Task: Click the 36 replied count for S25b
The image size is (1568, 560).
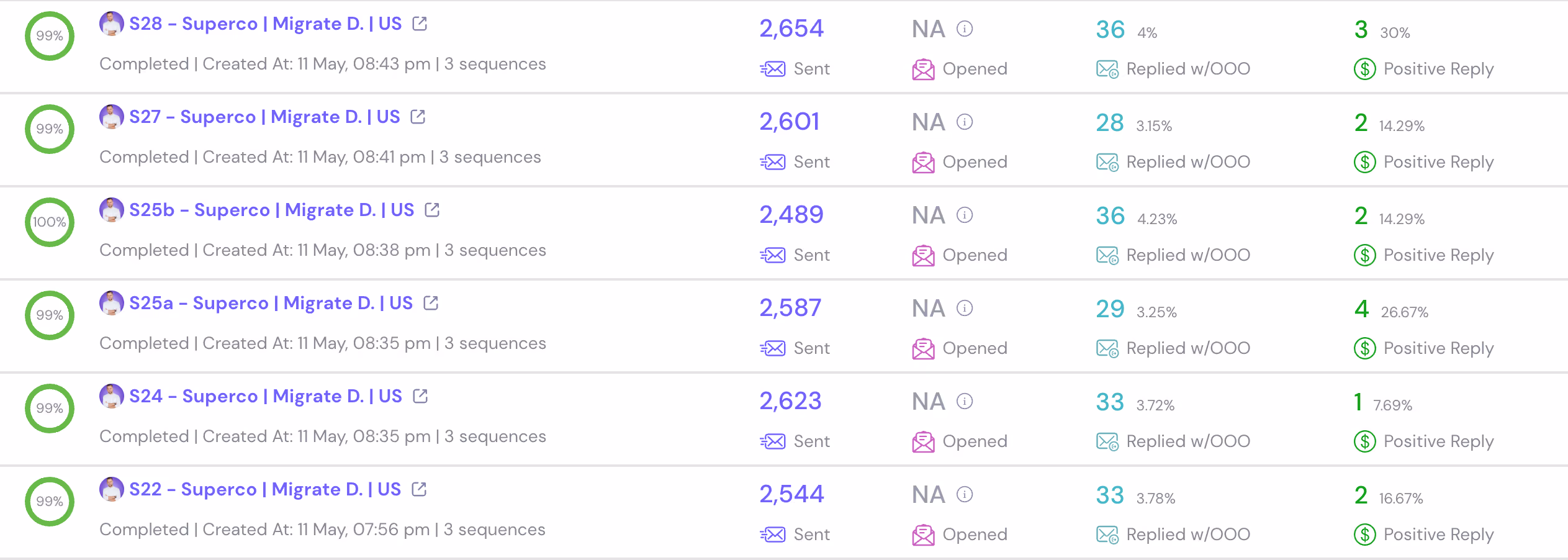Action: coord(1111,216)
